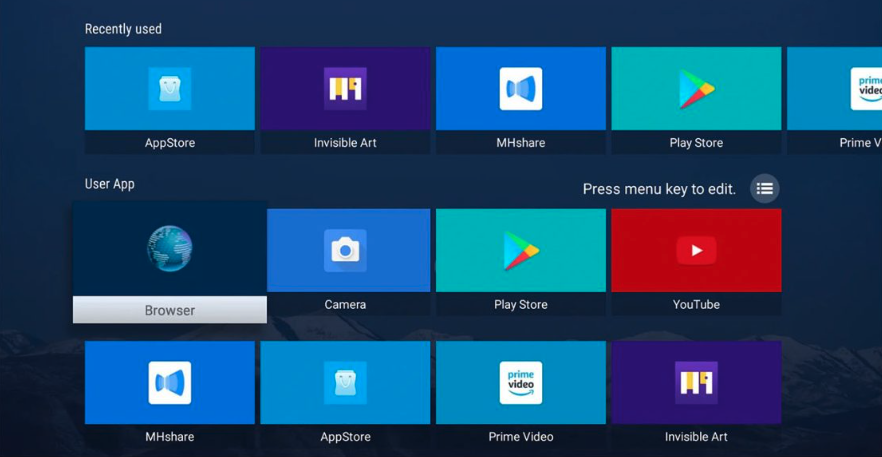Screen dimensions: 882x457
Task: Select the Browser label under the globe
Action: click(x=170, y=310)
